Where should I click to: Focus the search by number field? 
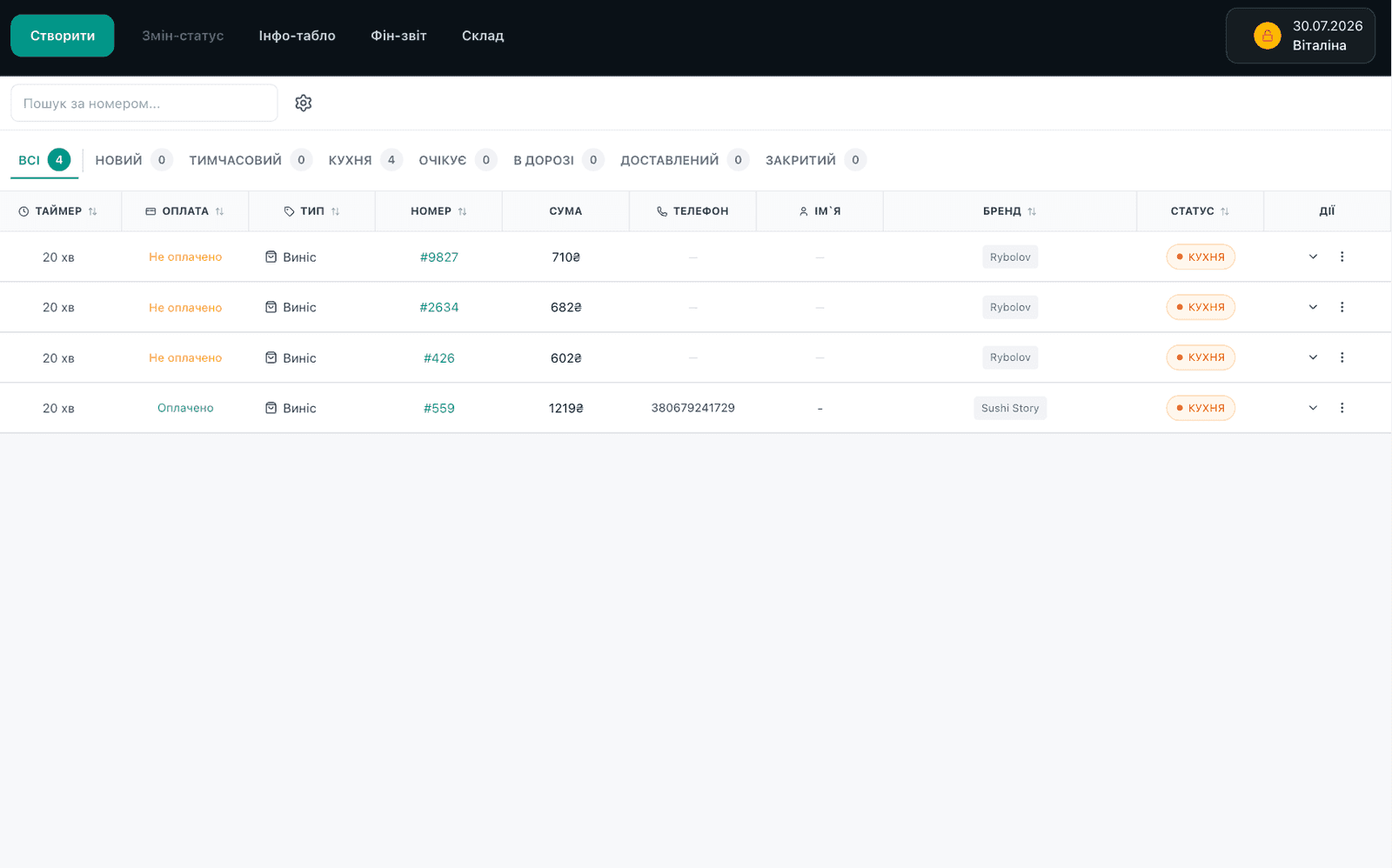(x=144, y=103)
